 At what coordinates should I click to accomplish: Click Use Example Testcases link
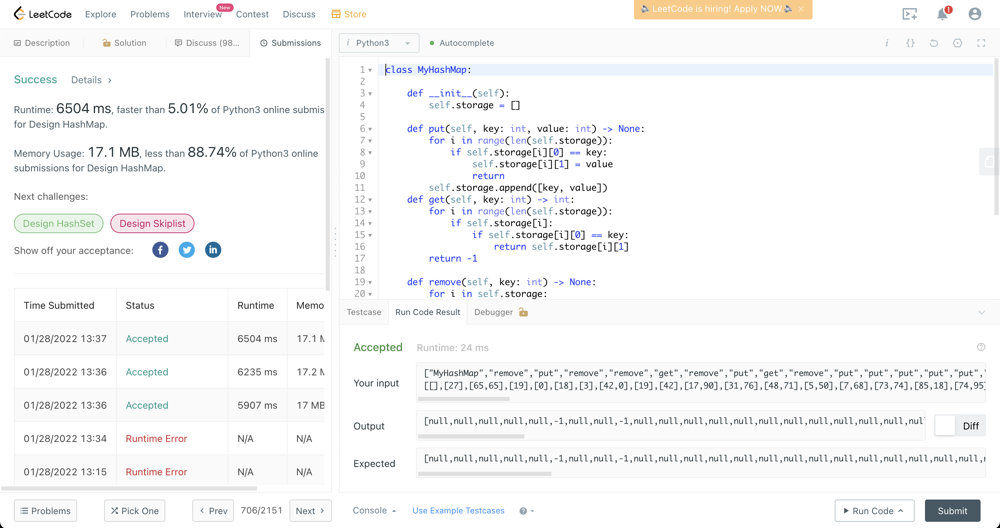pyautogui.click(x=458, y=511)
